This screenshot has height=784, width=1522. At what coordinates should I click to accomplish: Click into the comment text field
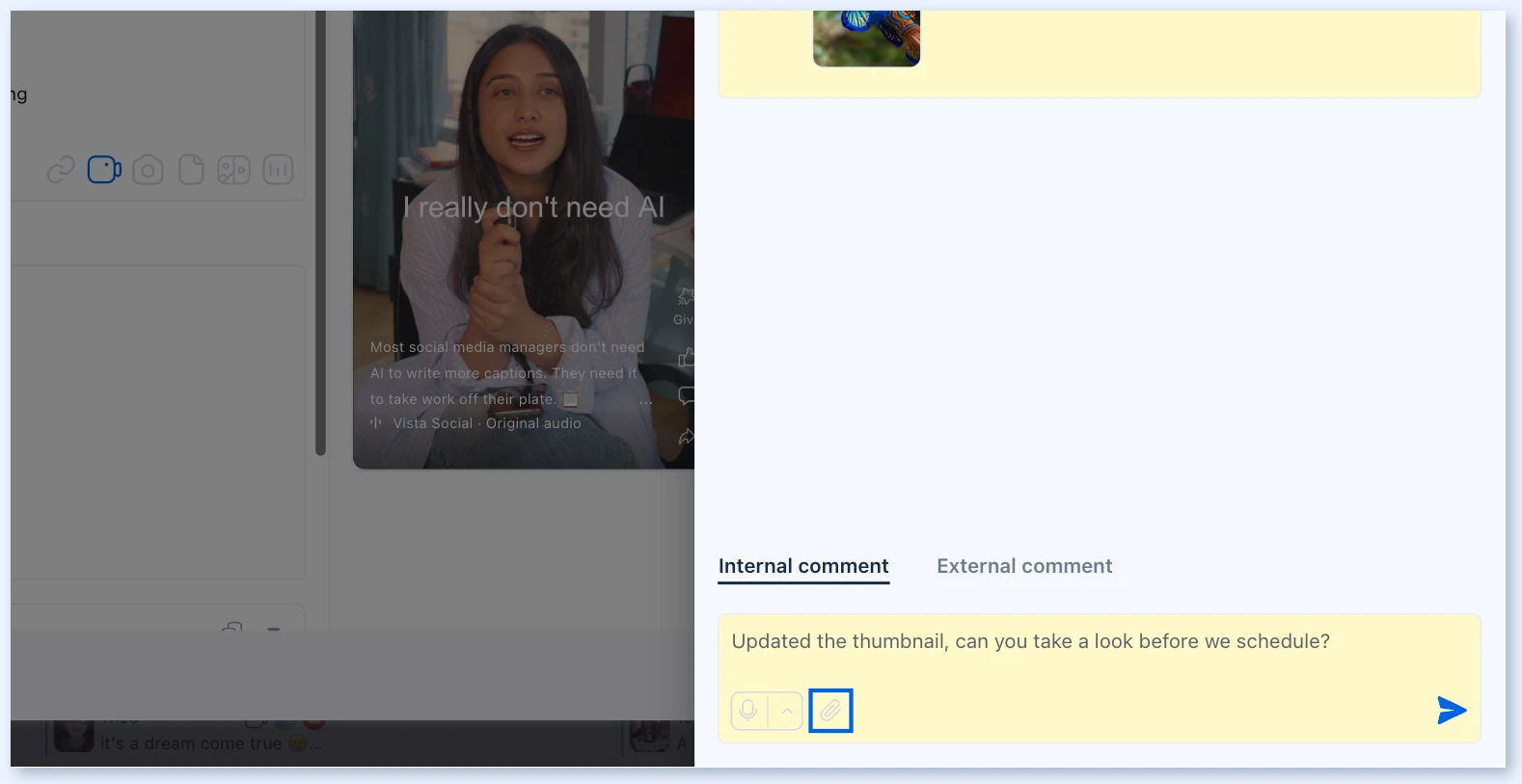(1099, 642)
